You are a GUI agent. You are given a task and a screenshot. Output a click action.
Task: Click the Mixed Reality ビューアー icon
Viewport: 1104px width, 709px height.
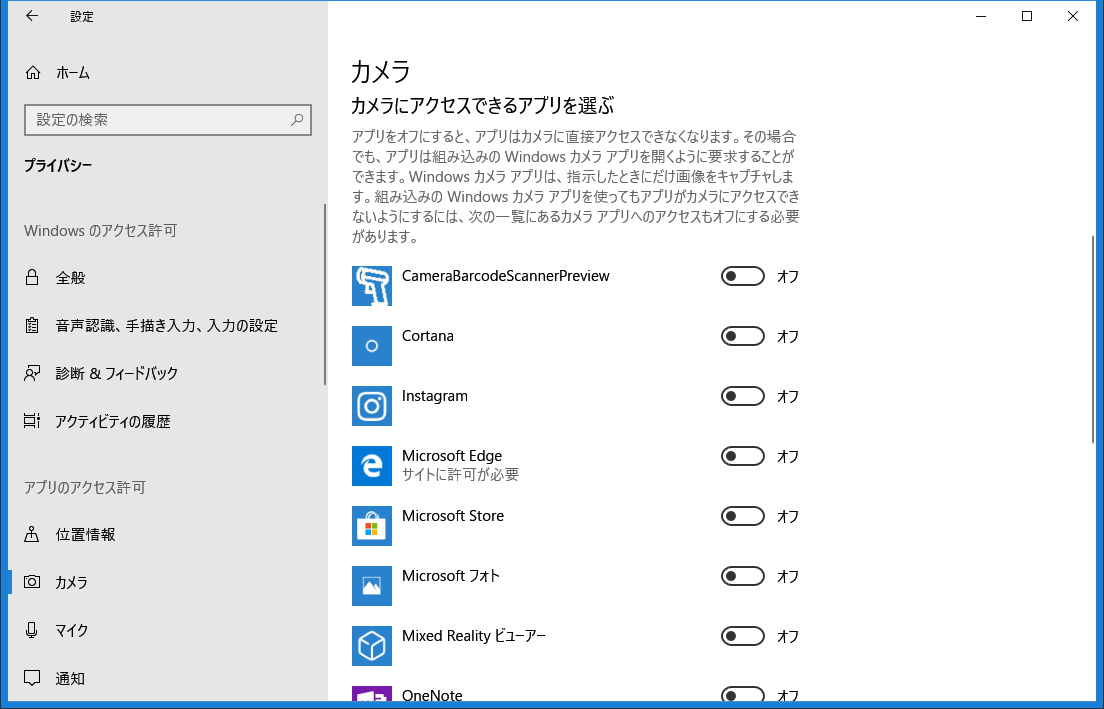[x=372, y=646]
